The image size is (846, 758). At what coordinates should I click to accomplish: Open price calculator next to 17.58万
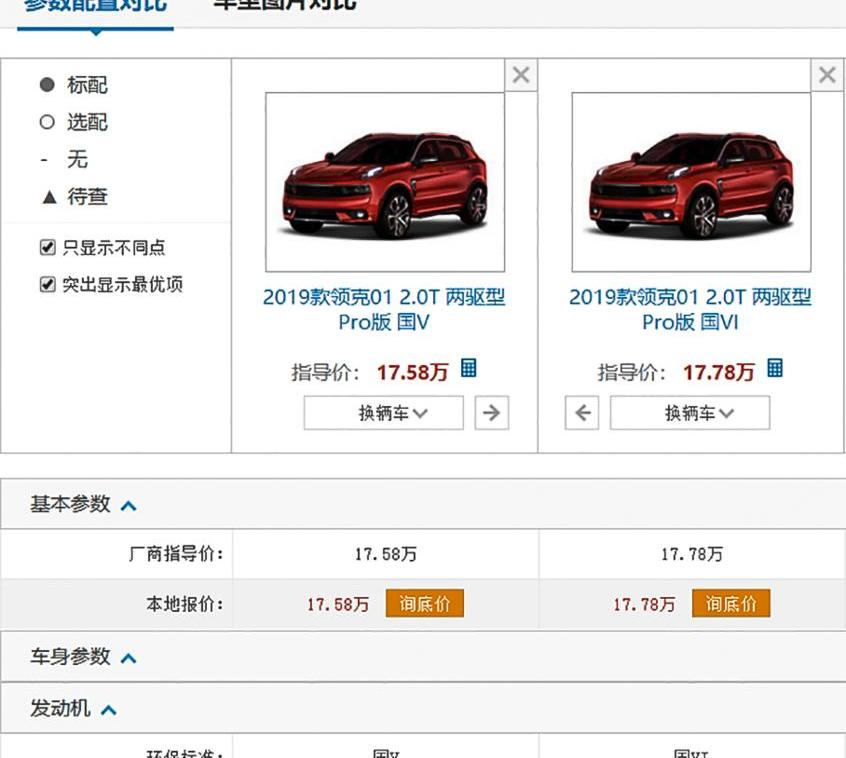point(468,368)
